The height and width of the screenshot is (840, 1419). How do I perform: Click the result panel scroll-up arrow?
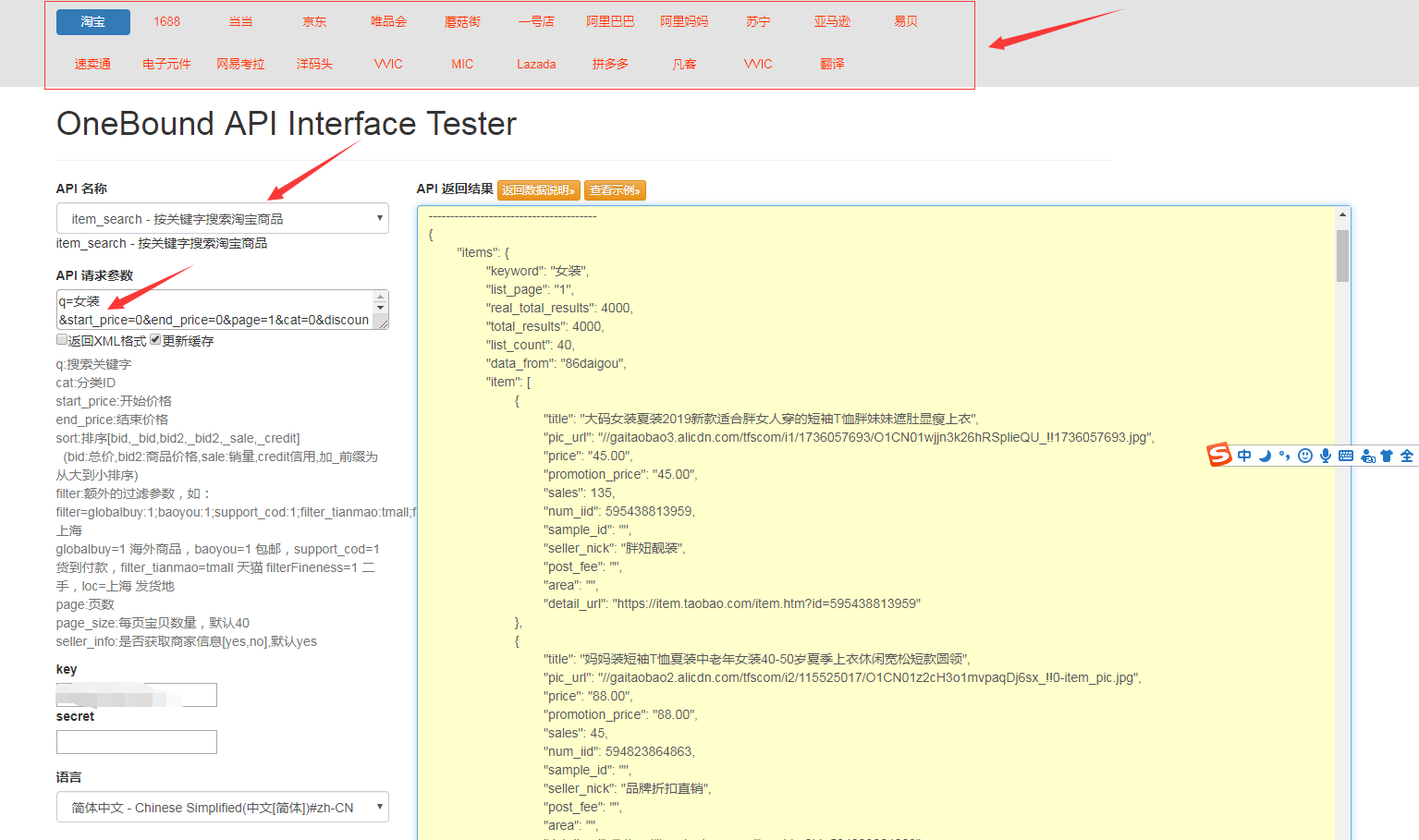(1342, 214)
